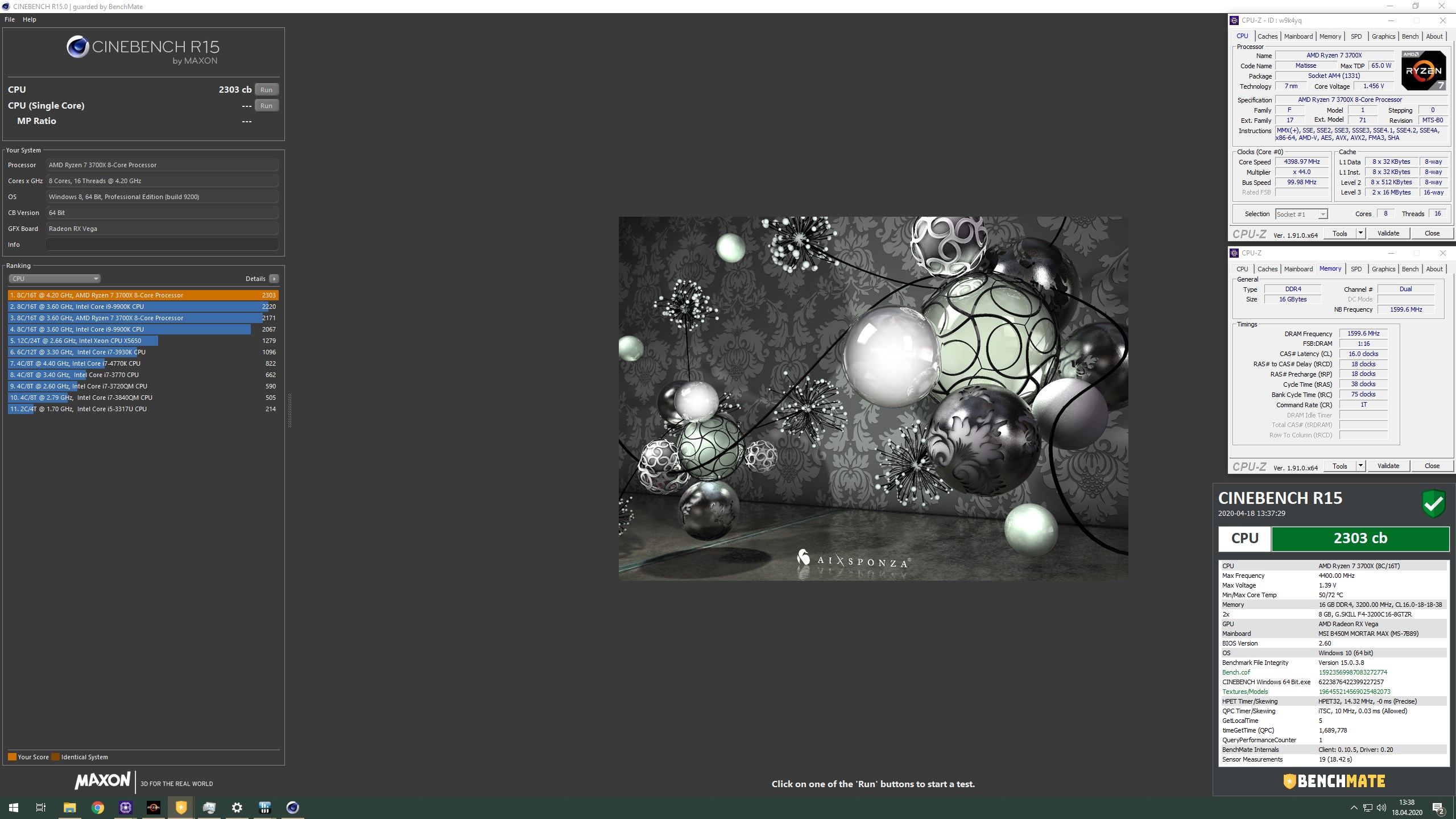1456x819 pixels.
Task: Click Validate in lower CPU-Z window
Action: pyautogui.click(x=1388, y=466)
